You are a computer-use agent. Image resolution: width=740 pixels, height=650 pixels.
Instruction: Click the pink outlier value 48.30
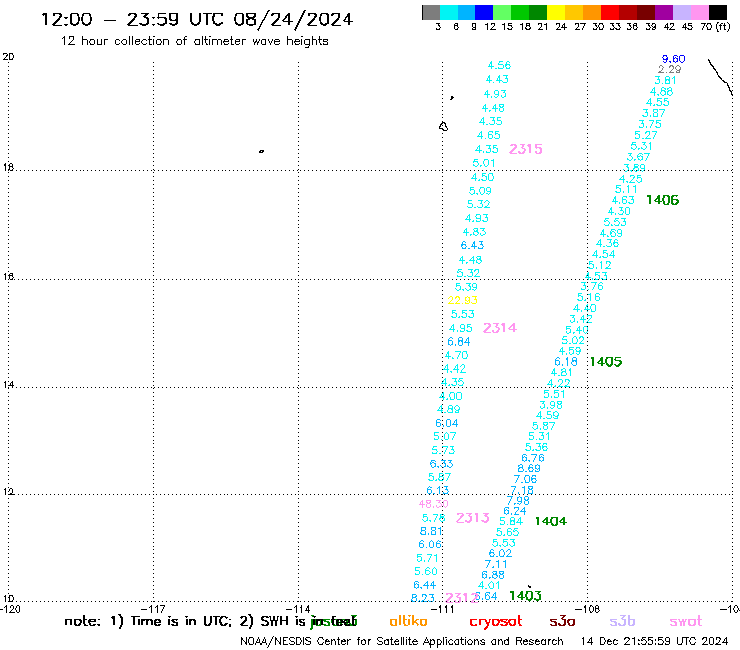(x=433, y=504)
